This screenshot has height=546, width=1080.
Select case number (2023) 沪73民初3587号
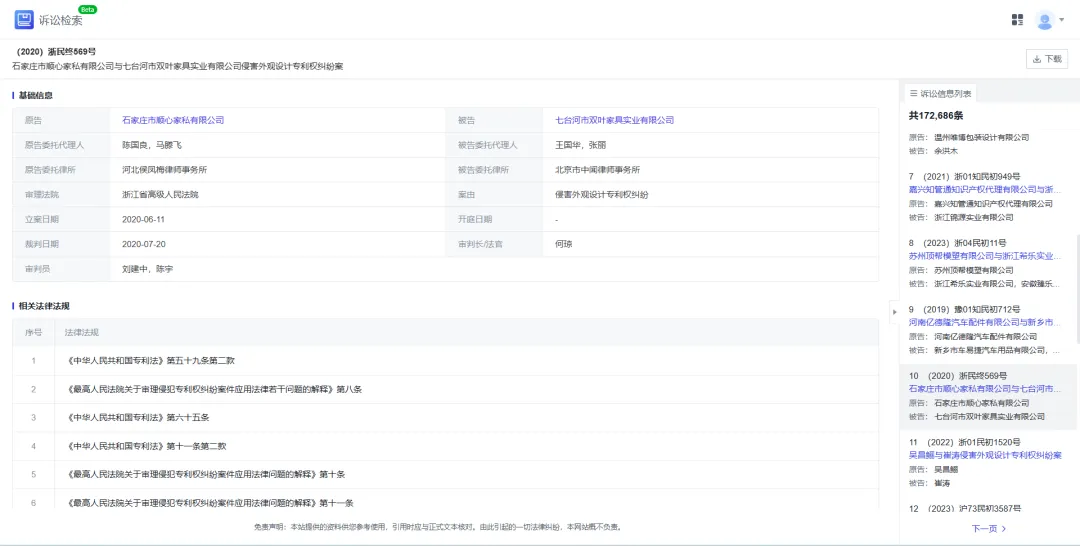click(x=977, y=509)
